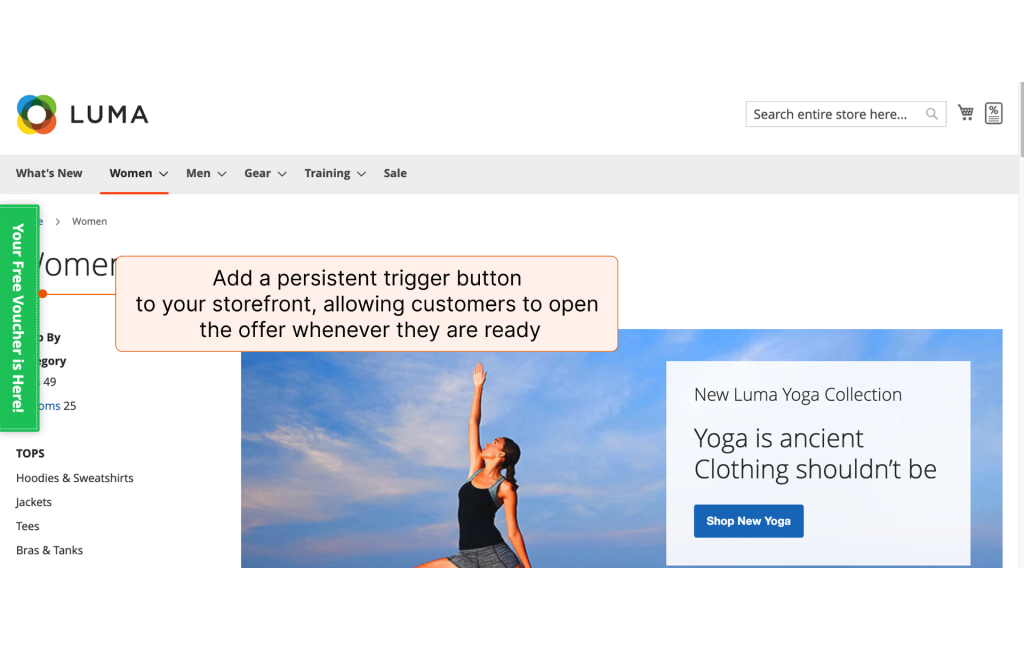The width and height of the screenshot is (1024, 650).
Task: Open the Gear menu item
Action: point(257,173)
